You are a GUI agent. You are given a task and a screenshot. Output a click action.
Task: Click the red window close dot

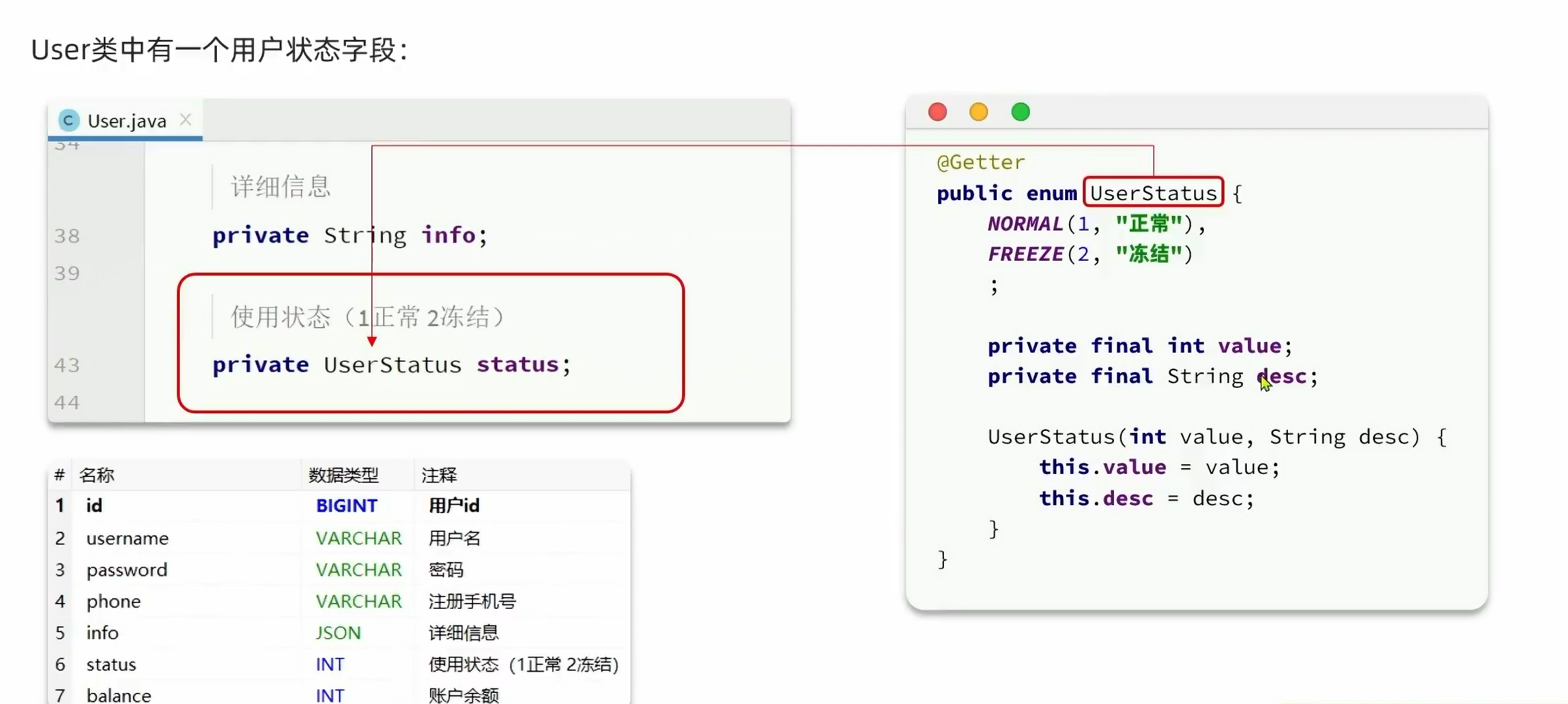point(937,112)
